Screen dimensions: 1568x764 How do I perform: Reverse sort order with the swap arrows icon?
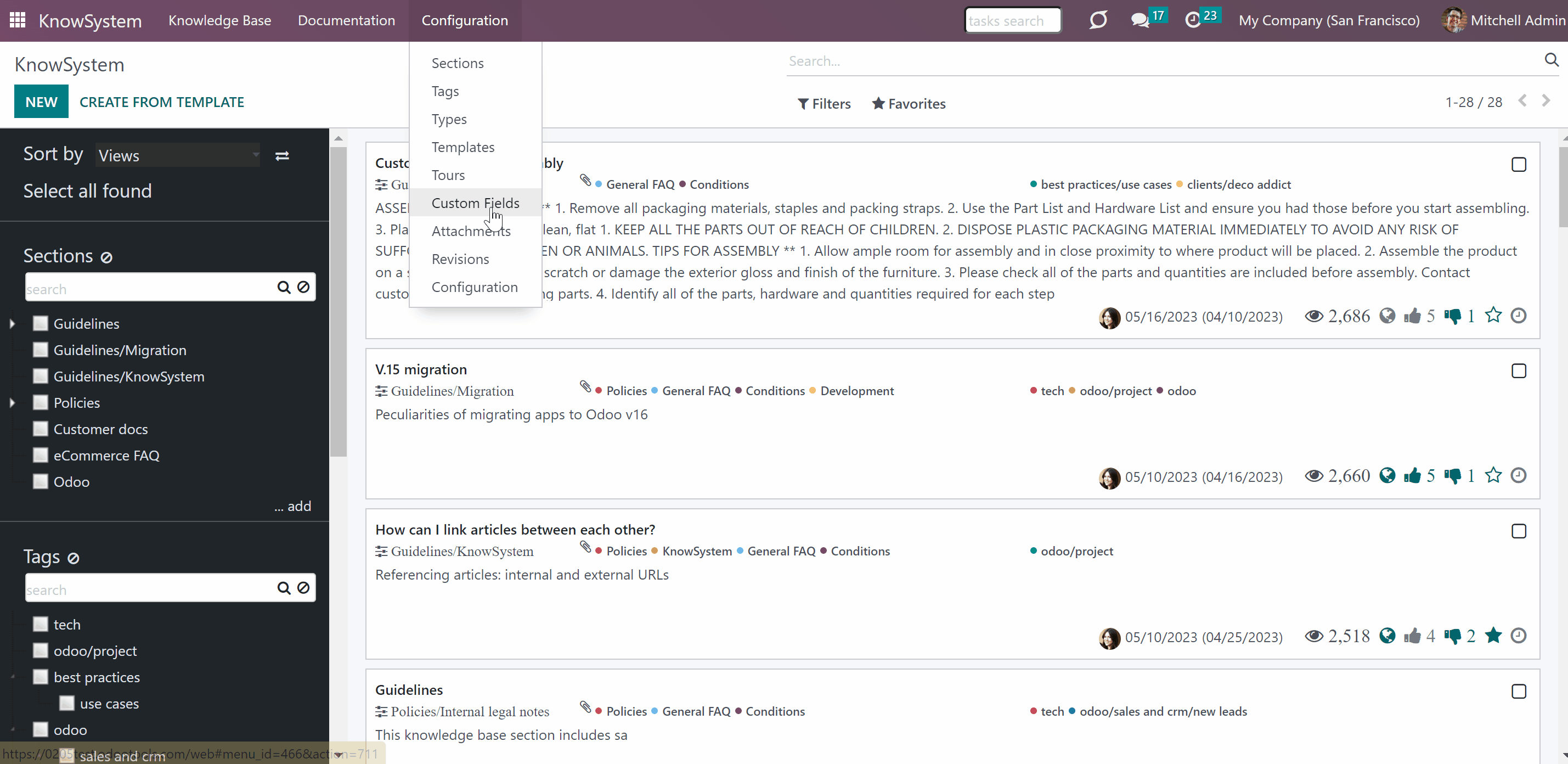[x=282, y=156]
